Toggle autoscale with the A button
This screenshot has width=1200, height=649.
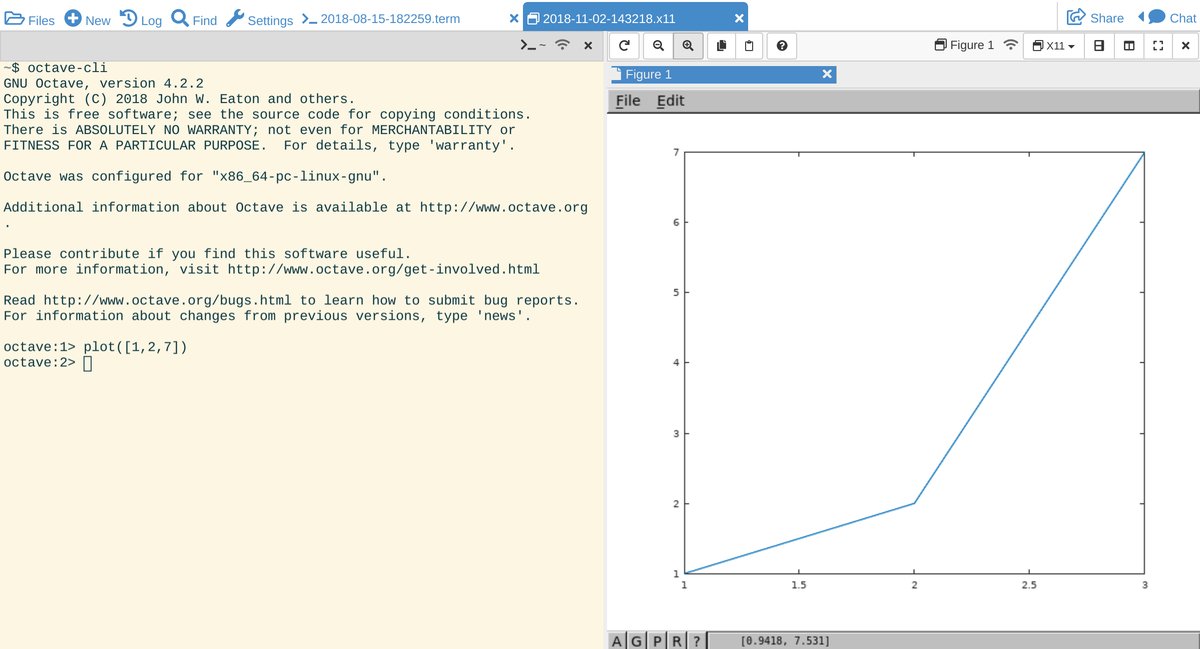point(617,640)
